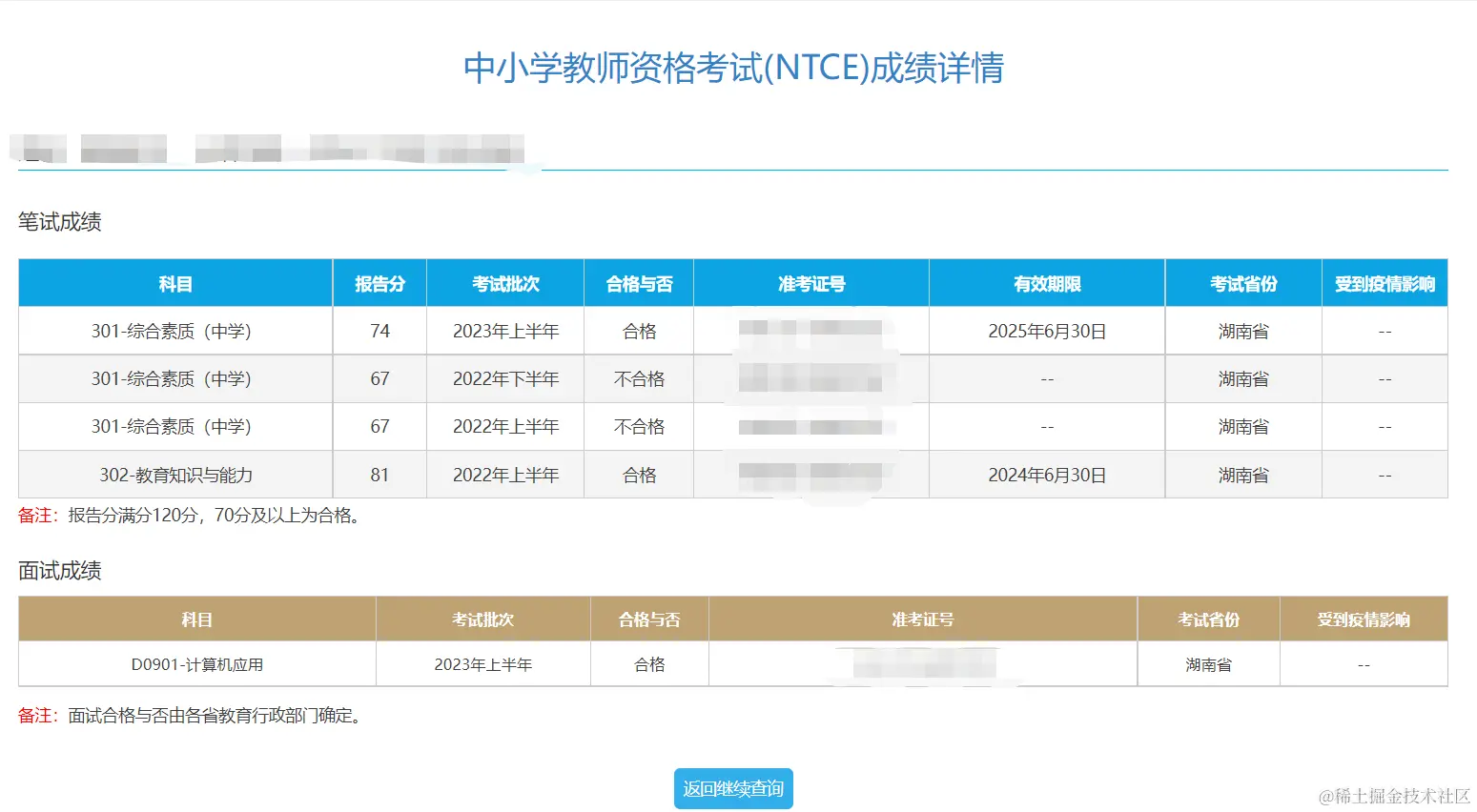The width and height of the screenshot is (1477, 812).
Task: Click the 笔试成绩 section heading
Action: coord(60,222)
